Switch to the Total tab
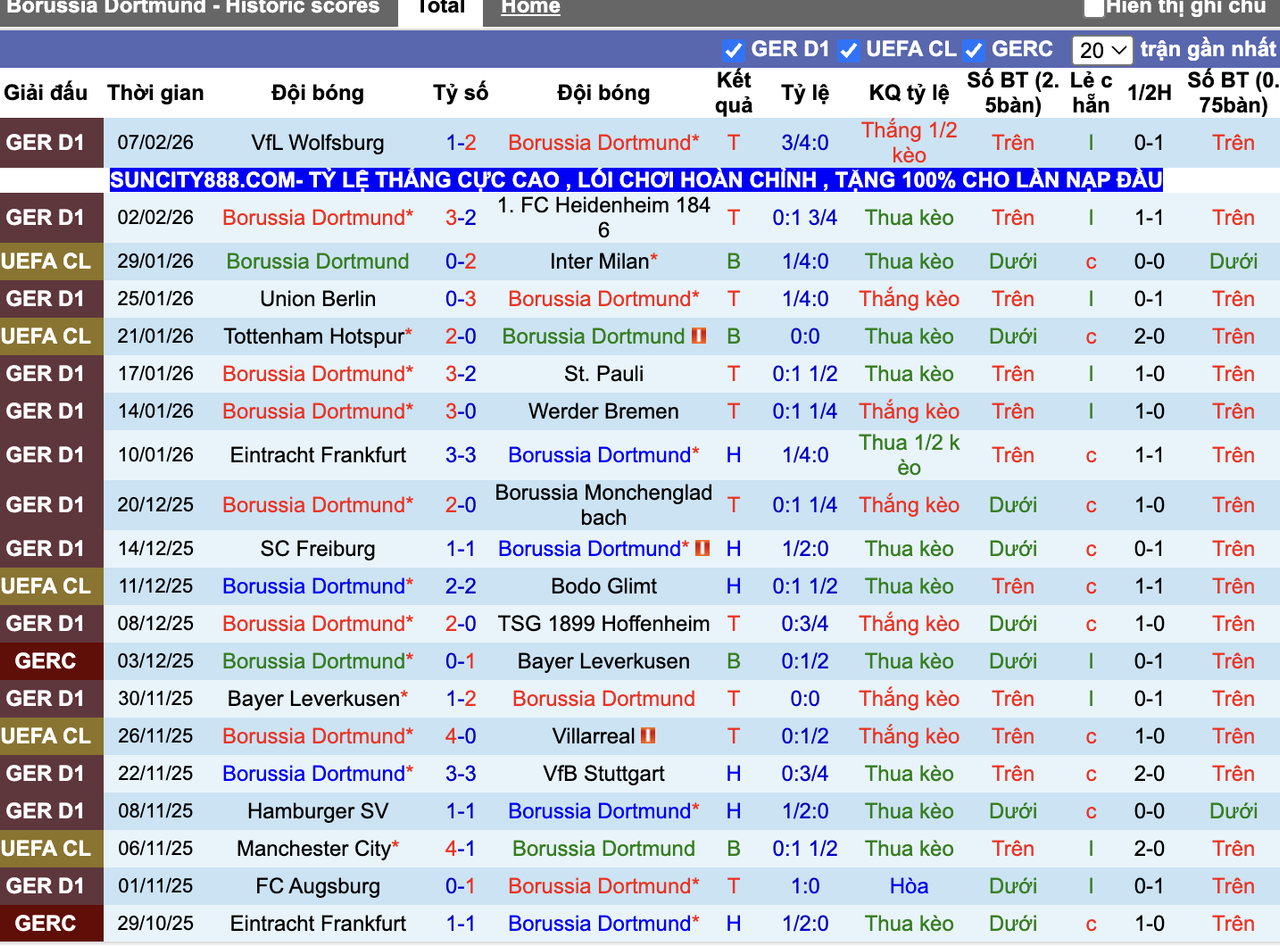The height and width of the screenshot is (946, 1280). tap(441, 8)
